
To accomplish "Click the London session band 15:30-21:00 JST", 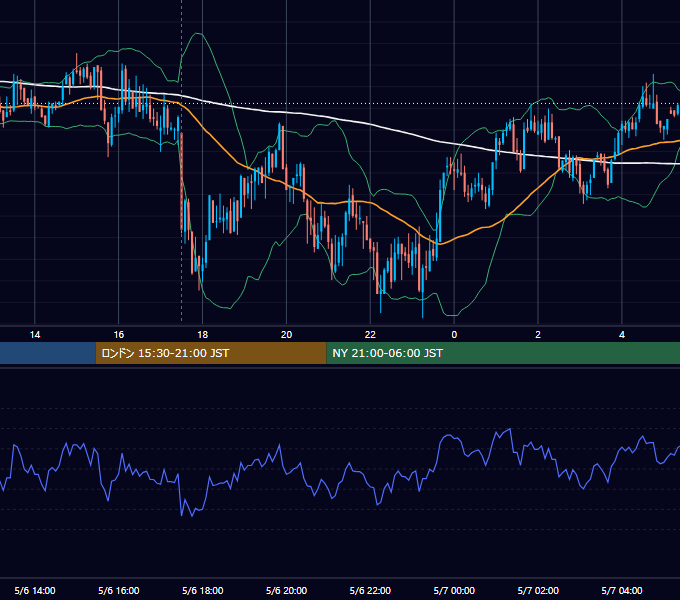I will pyautogui.click(x=211, y=353).
